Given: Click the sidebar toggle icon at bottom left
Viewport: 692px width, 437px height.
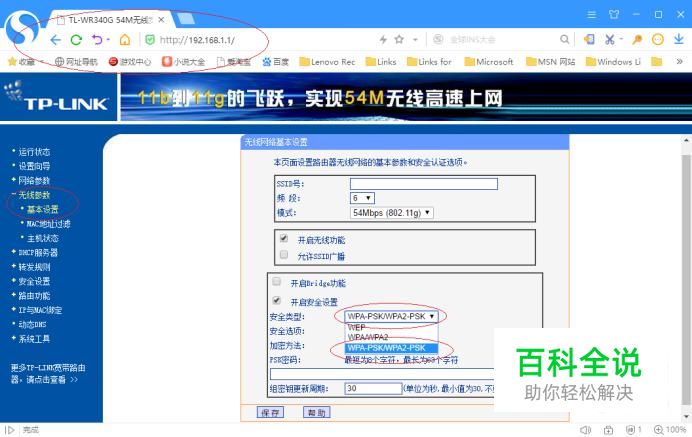Looking at the screenshot, I should (x=10, y=429).
